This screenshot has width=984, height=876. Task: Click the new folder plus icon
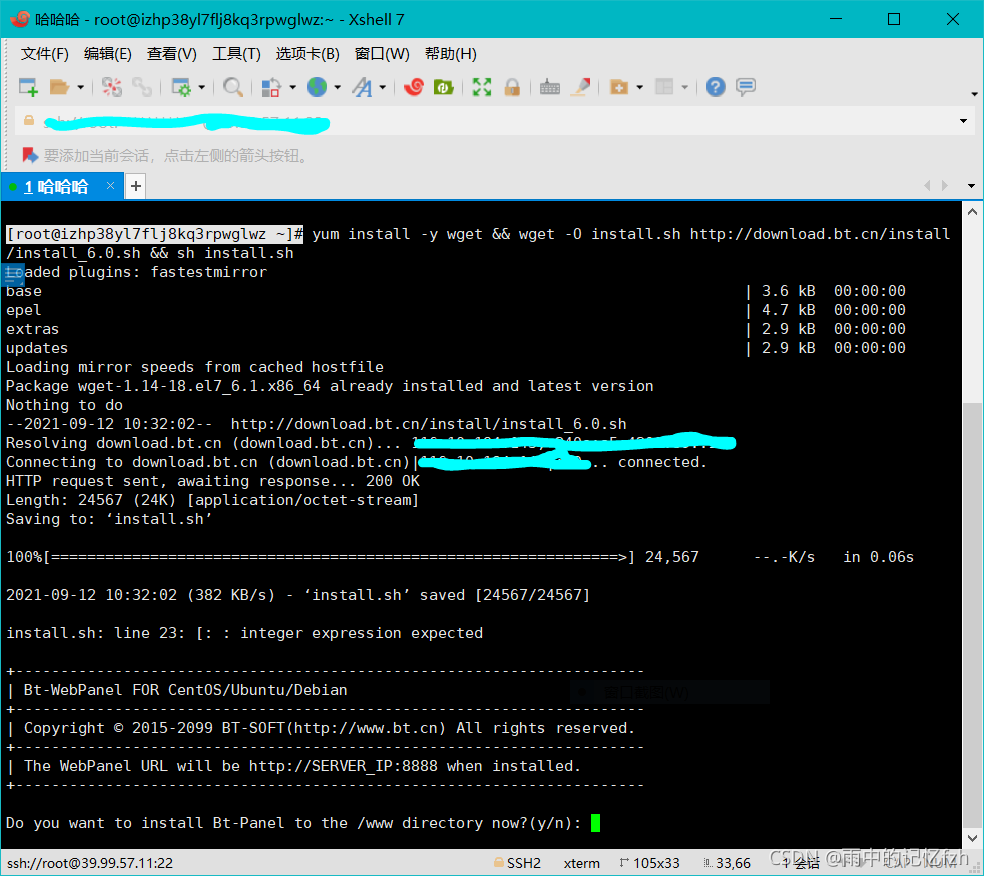(x=619, y=87)
